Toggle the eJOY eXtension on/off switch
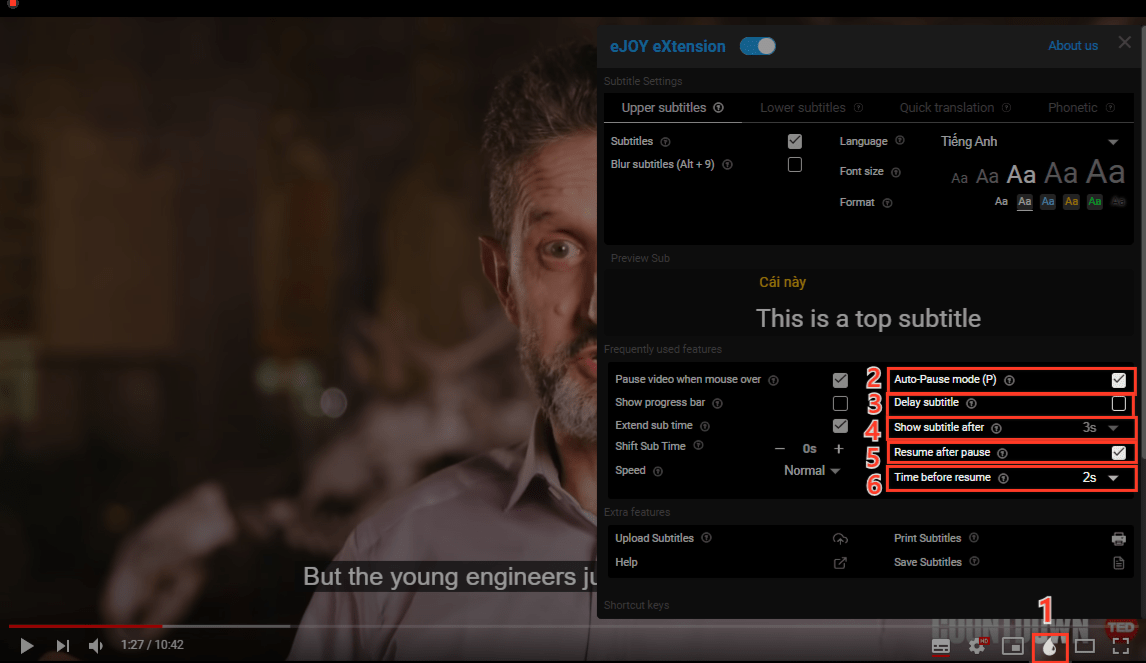This screenshot has width=1146, height=663. (x=757, y=46)
